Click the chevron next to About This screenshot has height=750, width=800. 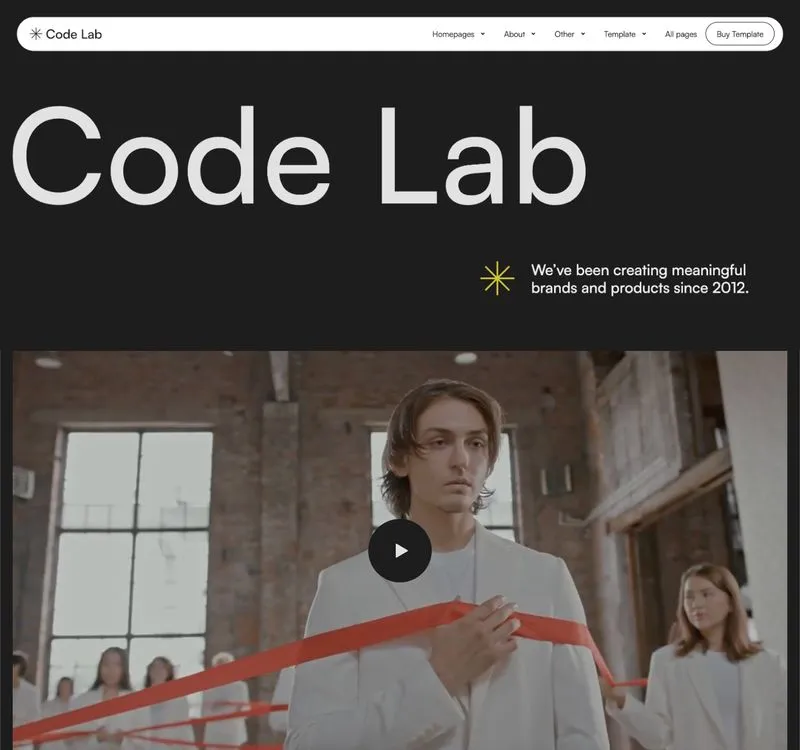tap(533, 34)
